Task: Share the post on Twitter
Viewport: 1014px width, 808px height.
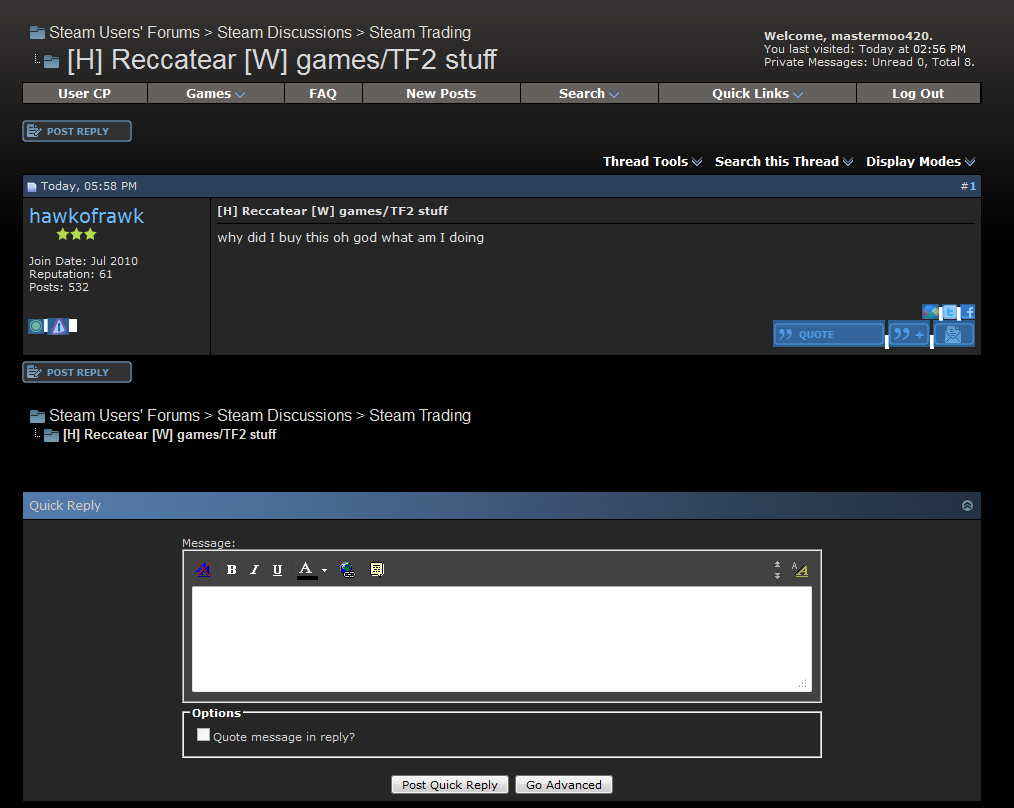Action: pyautogui.click(x=950, y=312)
